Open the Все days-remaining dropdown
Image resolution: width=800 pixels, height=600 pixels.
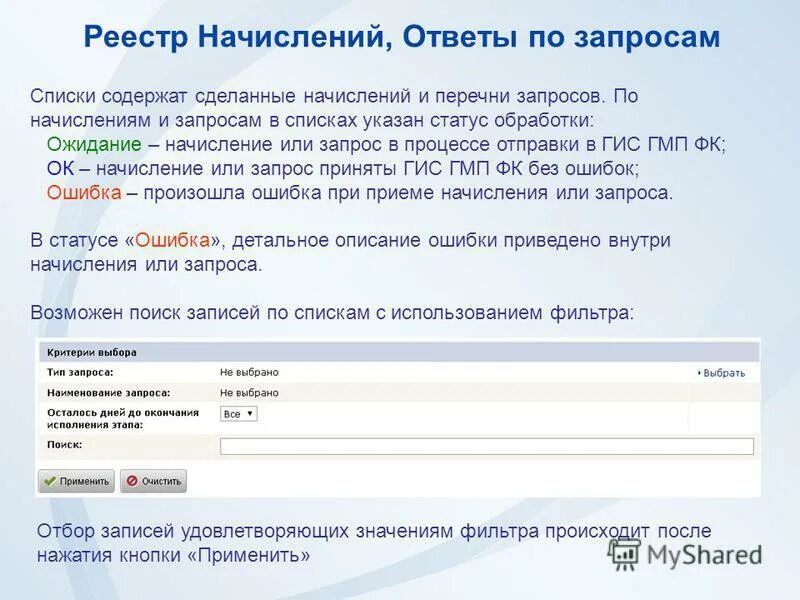tap(239, 414)
